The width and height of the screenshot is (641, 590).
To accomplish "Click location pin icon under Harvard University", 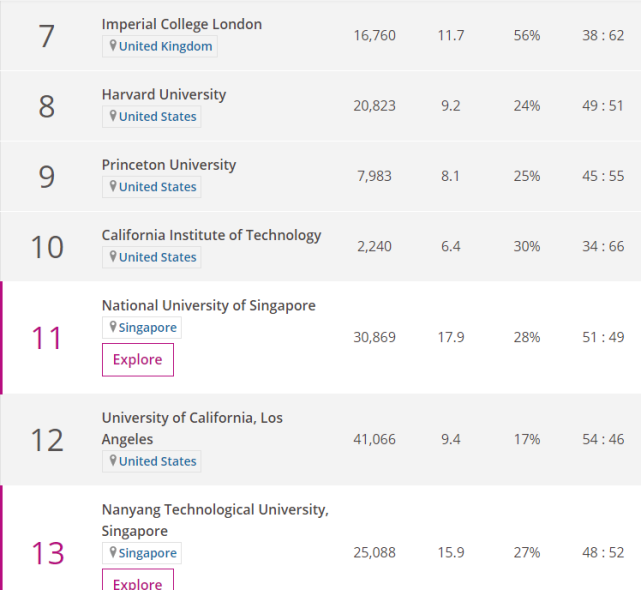I will 113,116.
